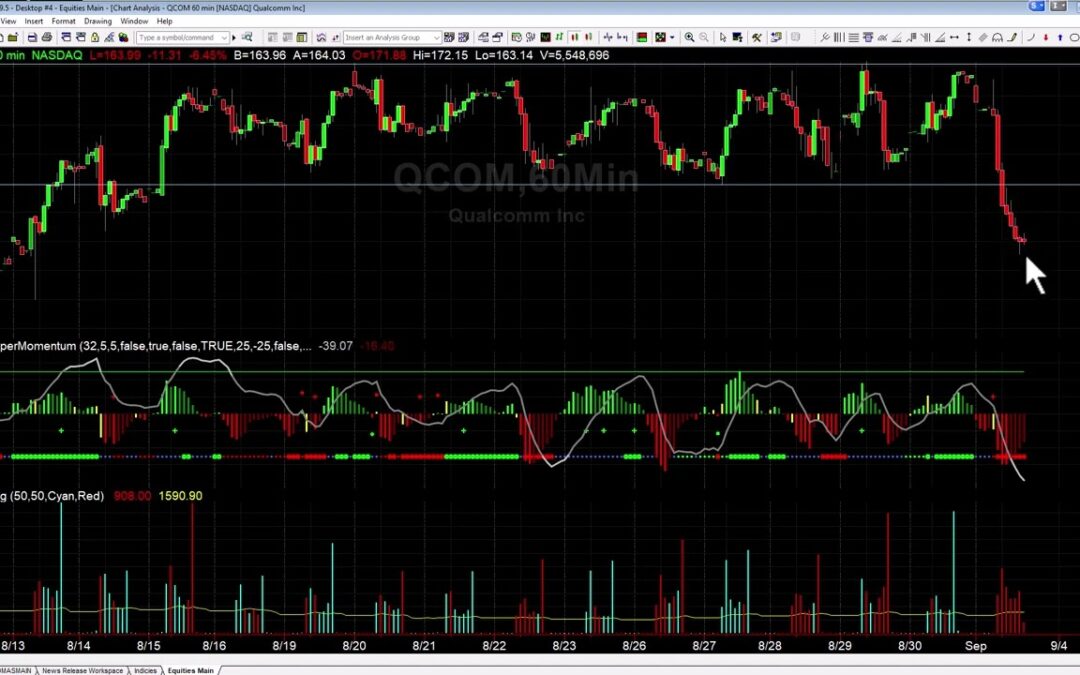Click the padlock lock icon in toolbar
Viewport: 1080px width, 675px height.
(x=94, y=37)
